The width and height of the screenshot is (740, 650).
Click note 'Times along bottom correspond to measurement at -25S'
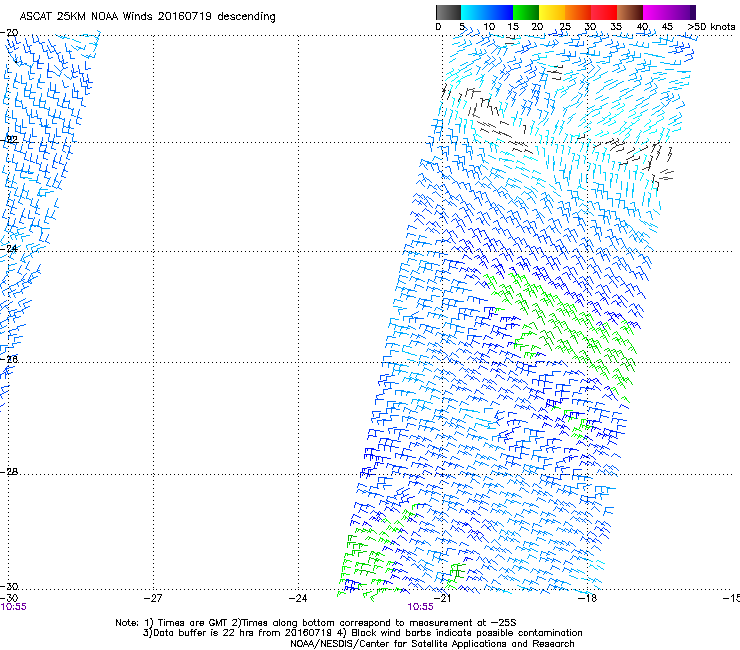coord(379,623)
